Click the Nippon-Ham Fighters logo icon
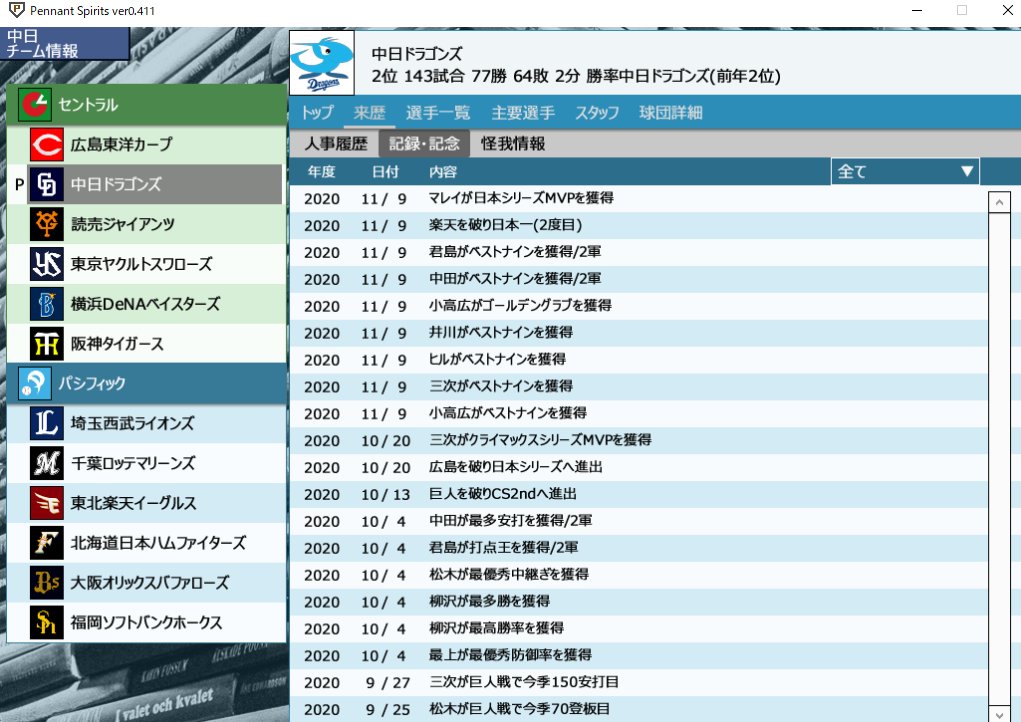Viewport: 1021px width, 722px height. coord(47,543)
